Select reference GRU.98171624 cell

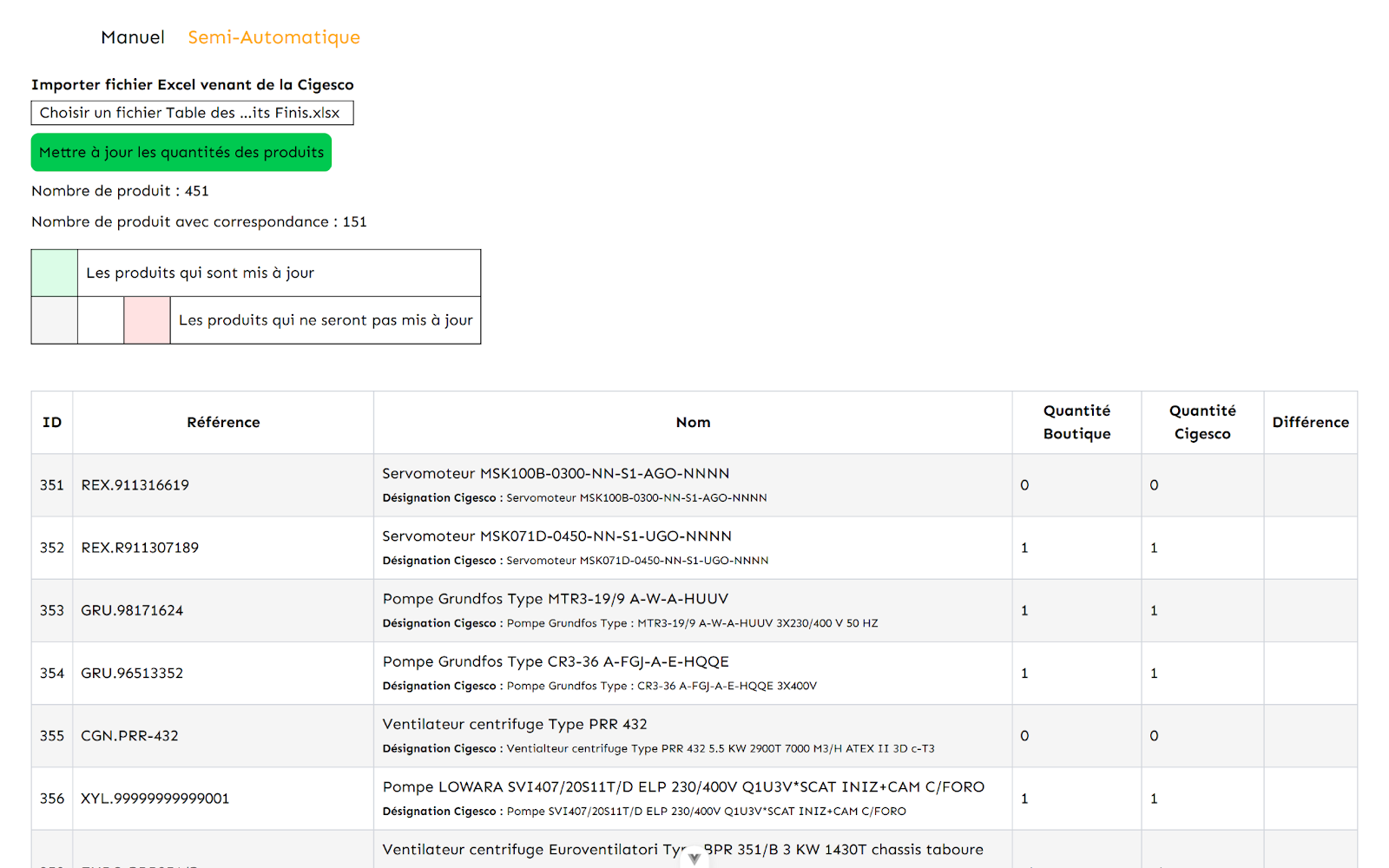click(132, 610)
